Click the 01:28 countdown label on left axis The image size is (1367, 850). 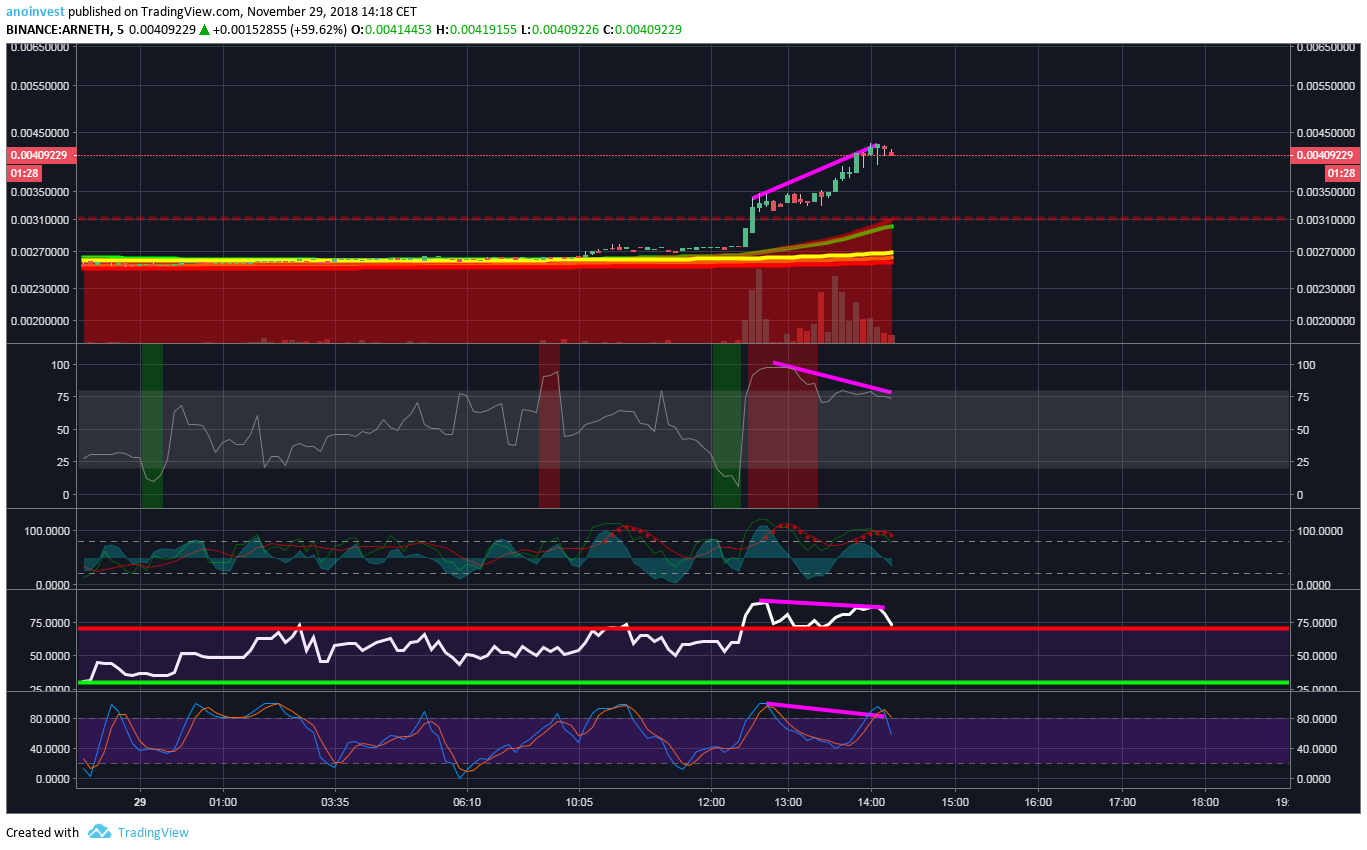23,173
